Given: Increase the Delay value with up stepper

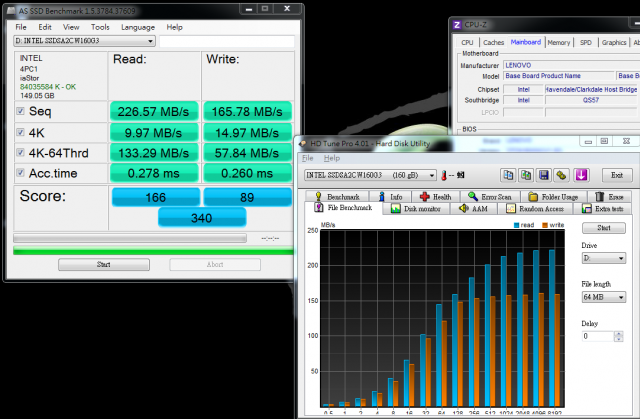Looking at the screenshot, I should pyautogui.click(x=618, y=334).
